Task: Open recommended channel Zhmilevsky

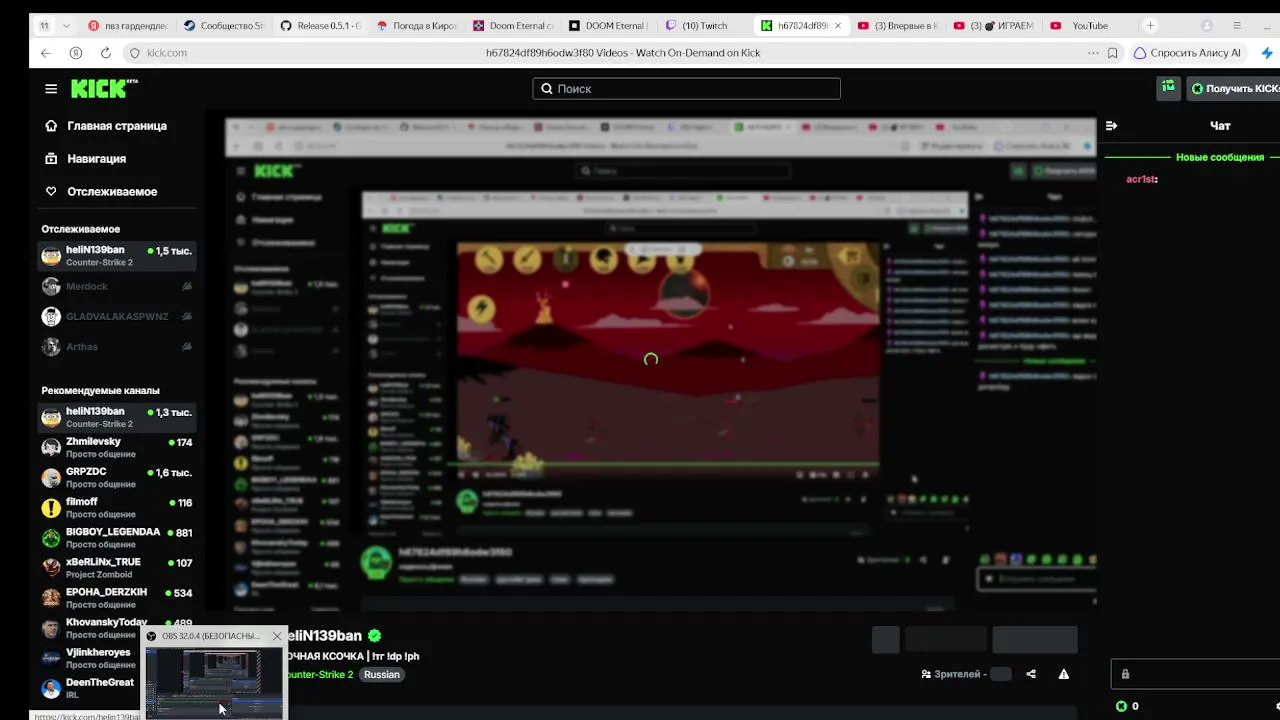Action: tap(117, 448)
